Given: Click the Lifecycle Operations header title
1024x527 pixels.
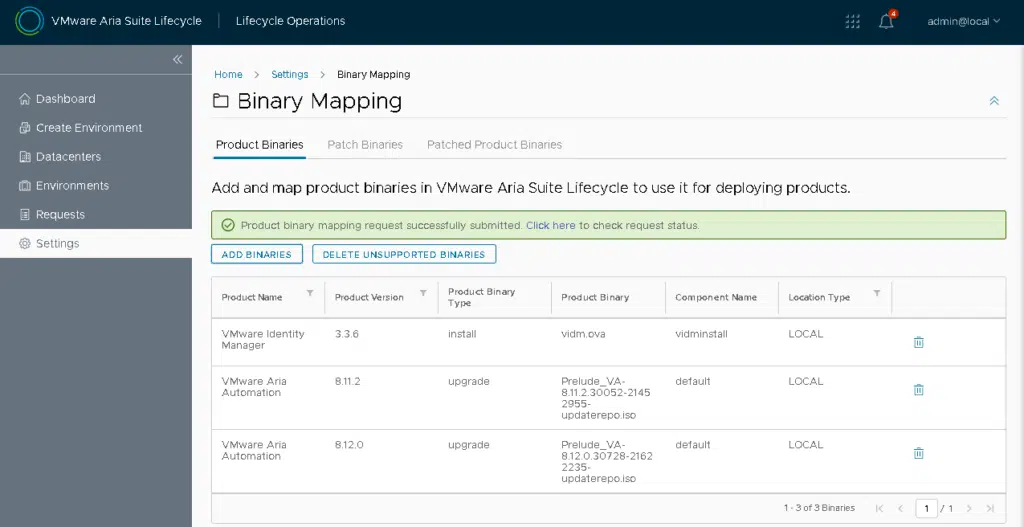Looking at the screenshot, I should coord(290,21).
